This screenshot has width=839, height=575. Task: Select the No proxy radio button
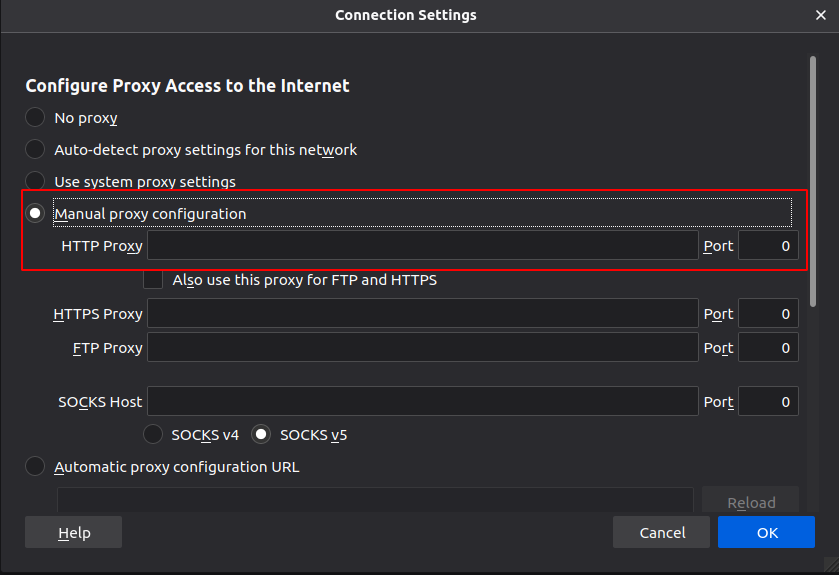(35, 118)
